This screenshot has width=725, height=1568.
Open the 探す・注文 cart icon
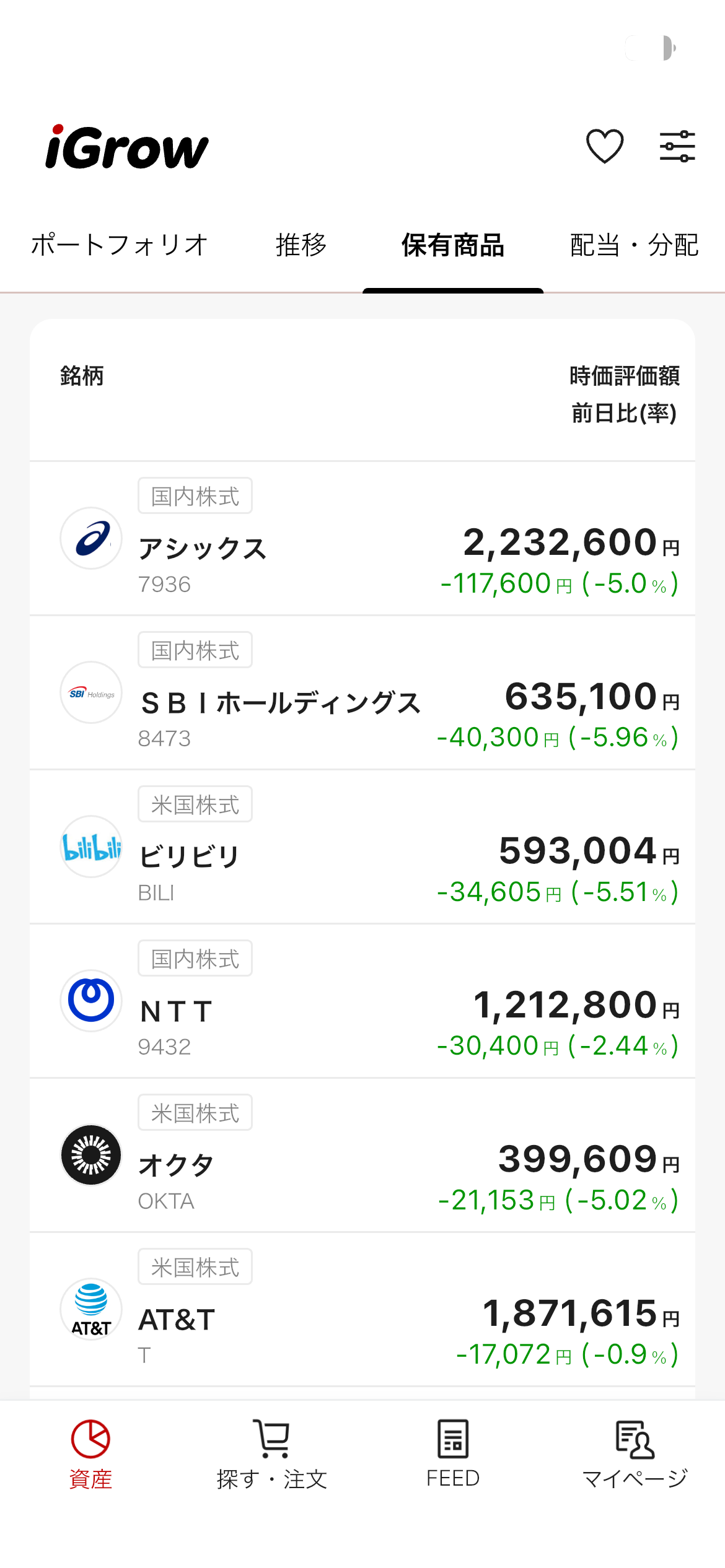271,1453
